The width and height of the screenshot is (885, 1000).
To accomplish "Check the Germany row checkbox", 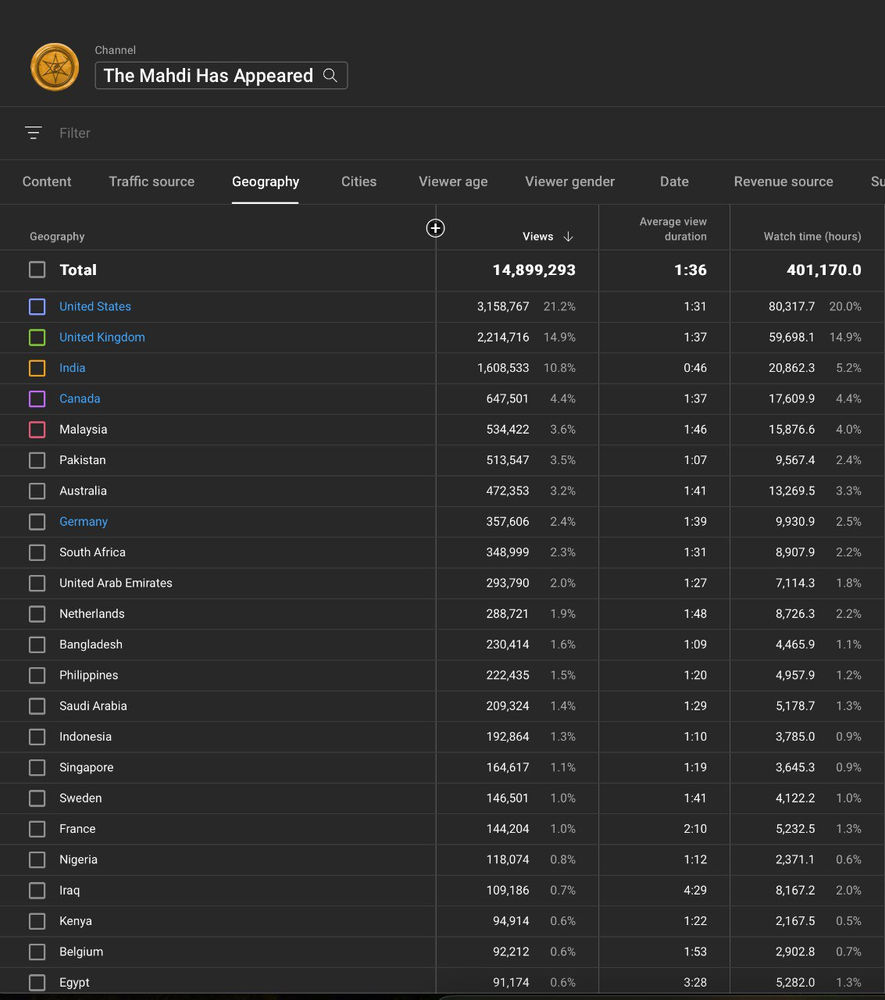I will tap(37, 522).
